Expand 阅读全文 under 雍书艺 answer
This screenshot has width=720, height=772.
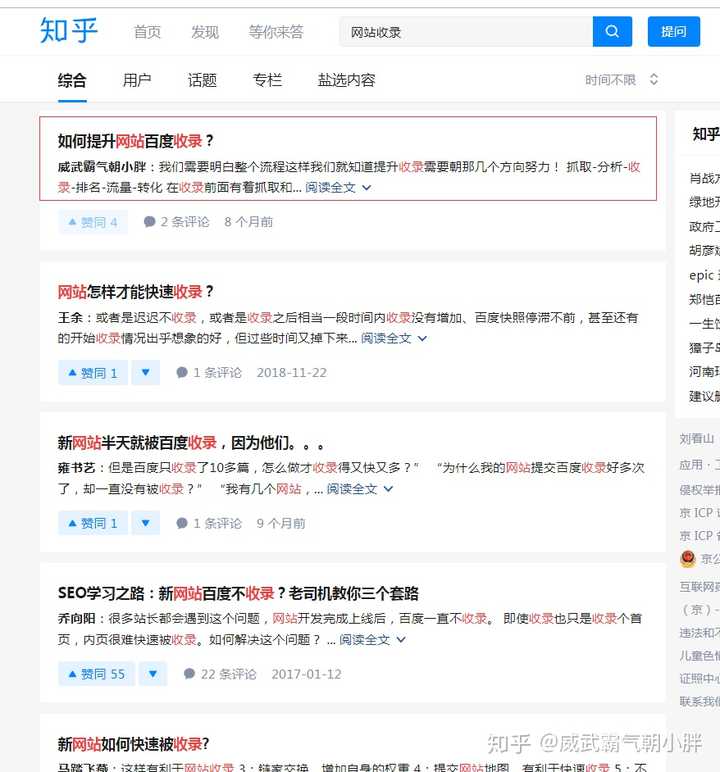360,489
